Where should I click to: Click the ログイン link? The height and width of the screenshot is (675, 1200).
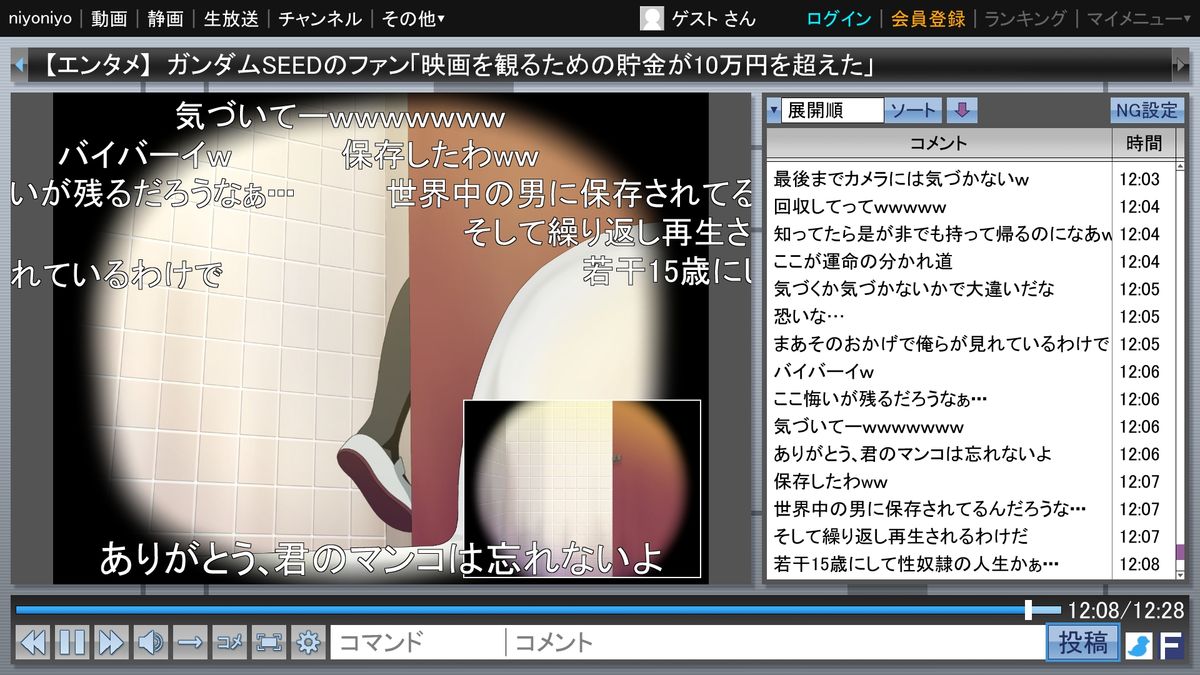(x=838, y=18)
